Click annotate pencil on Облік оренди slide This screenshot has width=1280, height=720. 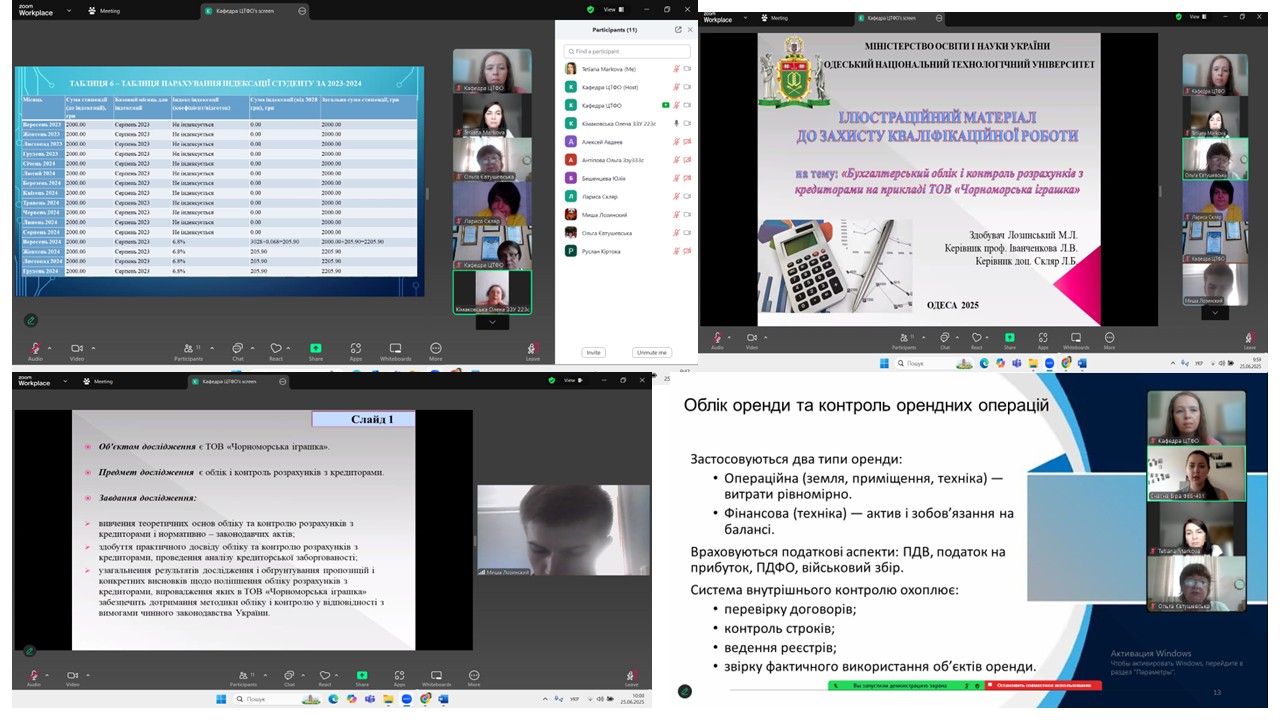pos(684,691)
